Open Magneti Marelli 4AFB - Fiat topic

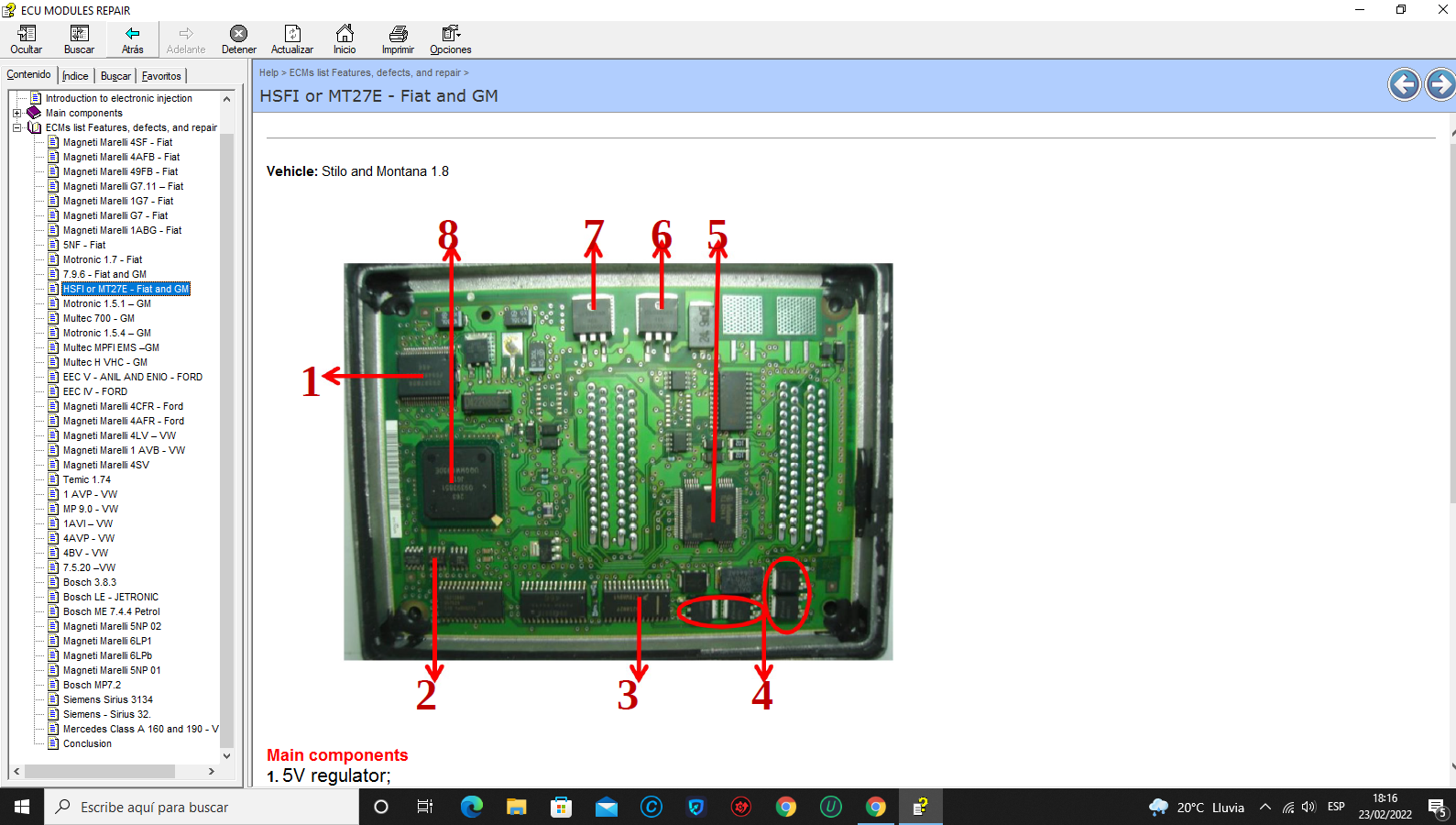click(121, 157)
